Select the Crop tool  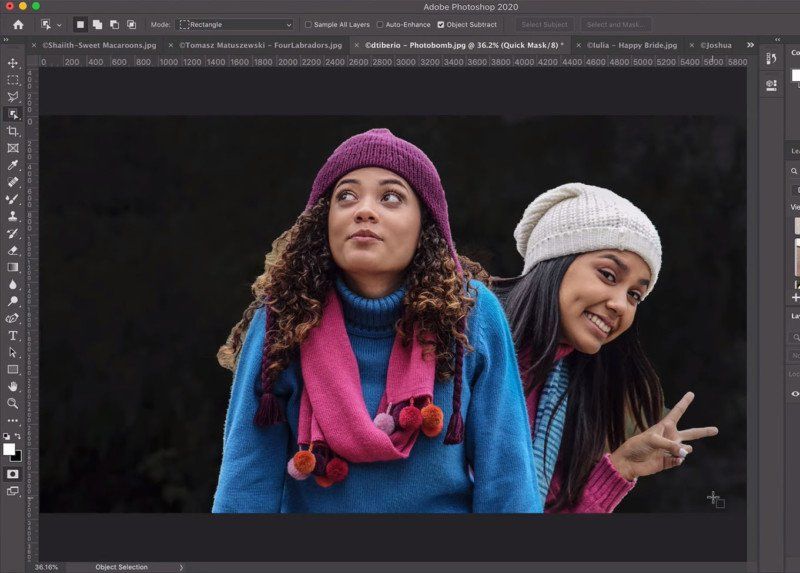click(x=13, y=131)
